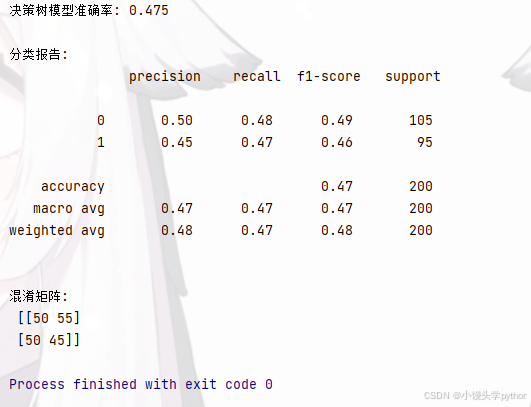Click the precision column header
Screen dimensions: 531x407
[165, 77]
